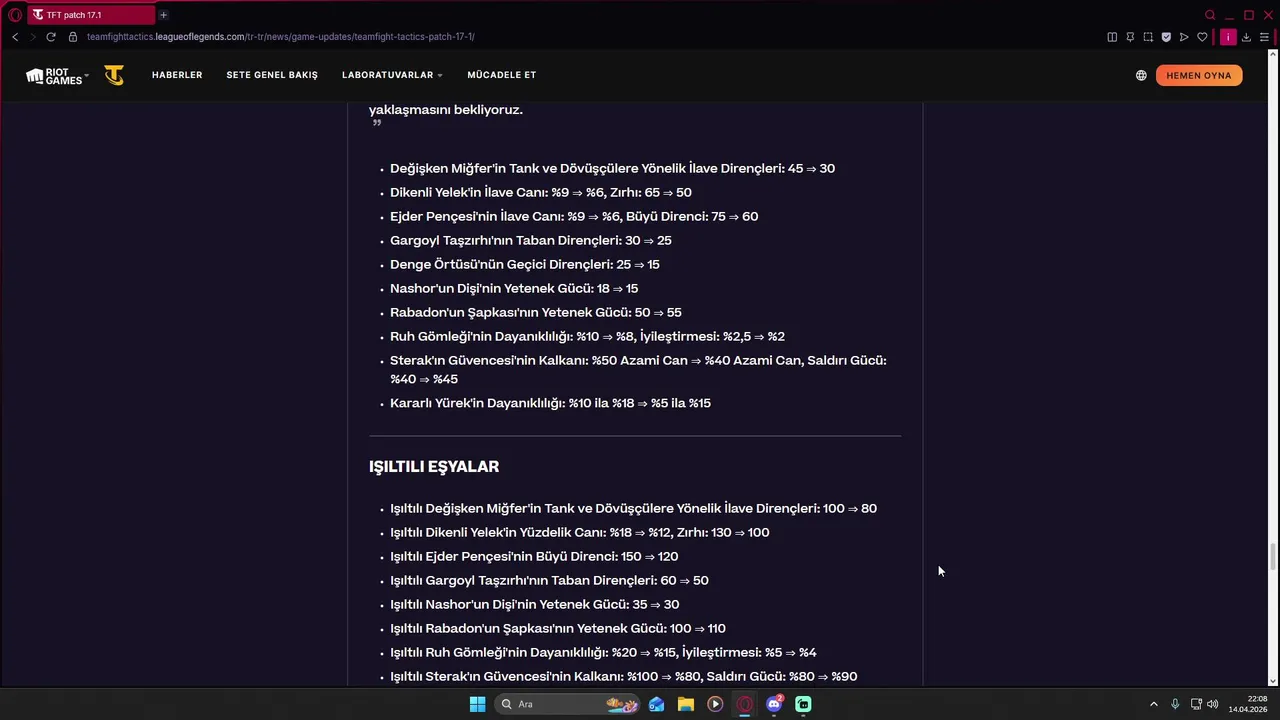Click the Değişken Miğfer 45 ⇒ 30 line

pyautogui.click(x=612, y=169)
